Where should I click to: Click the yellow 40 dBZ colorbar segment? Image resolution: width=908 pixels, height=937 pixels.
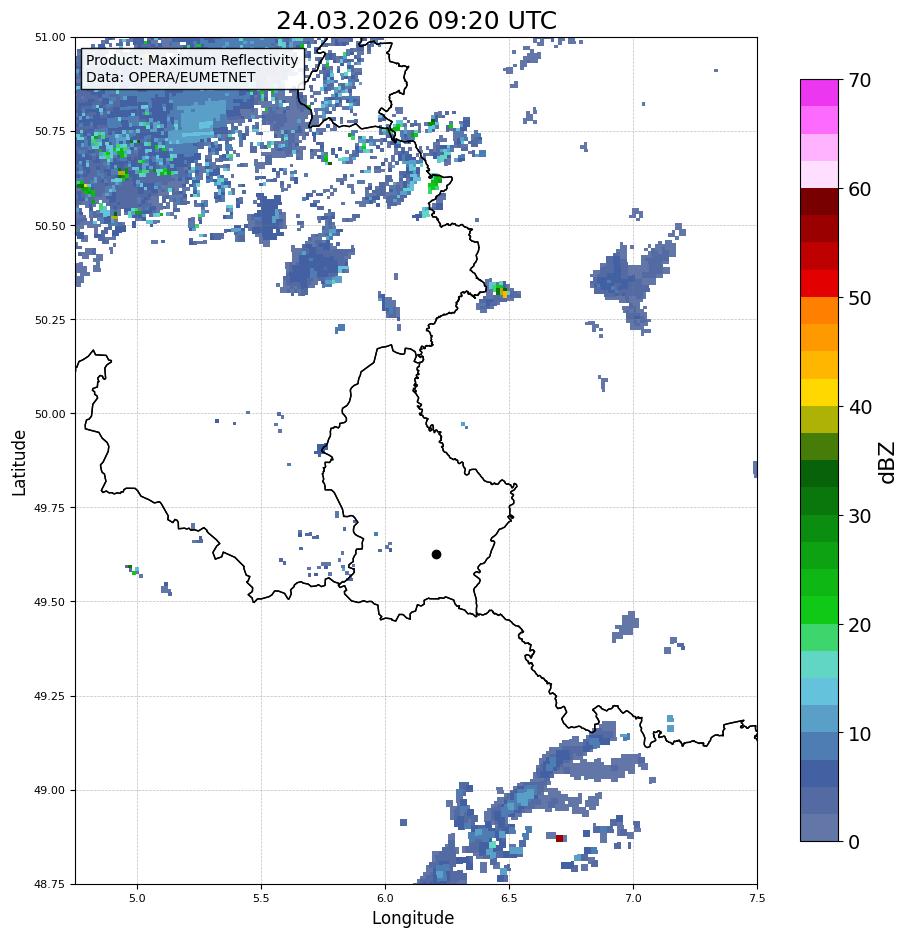820,393
